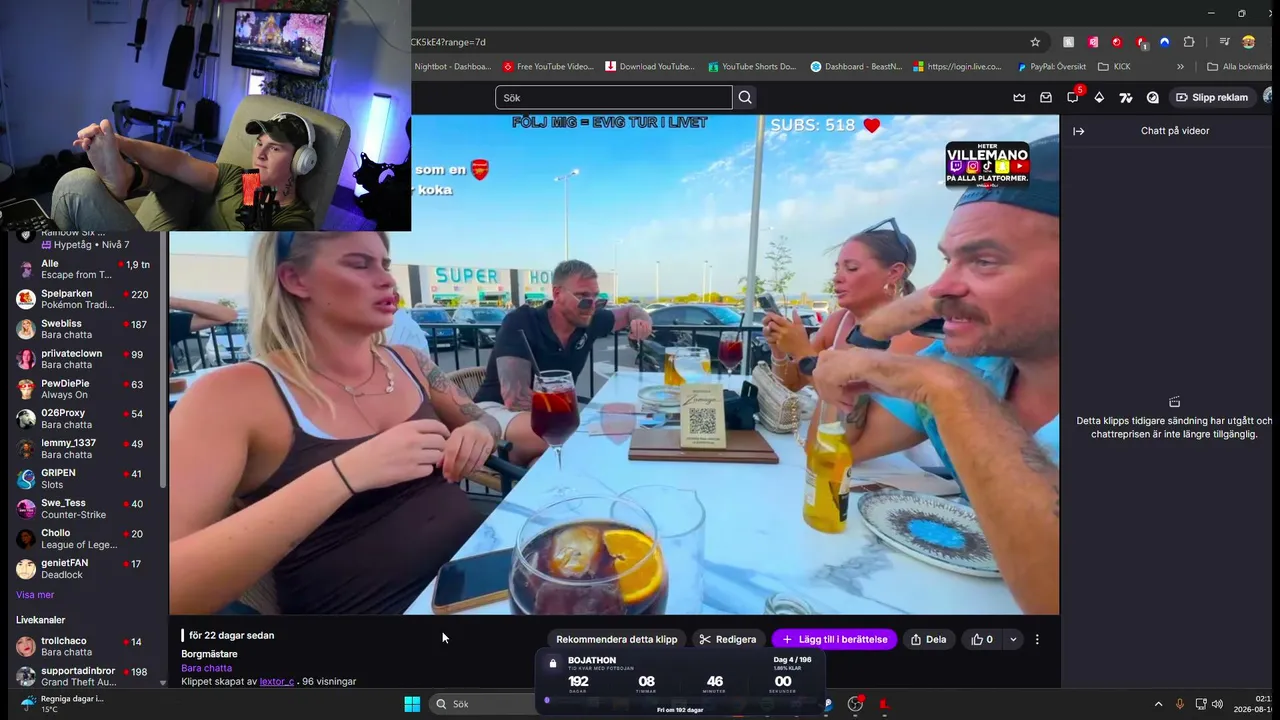This screenshot has width=1280, height=720.
Task: Open the Windows Start menu
Action: [x=412, y=704]
